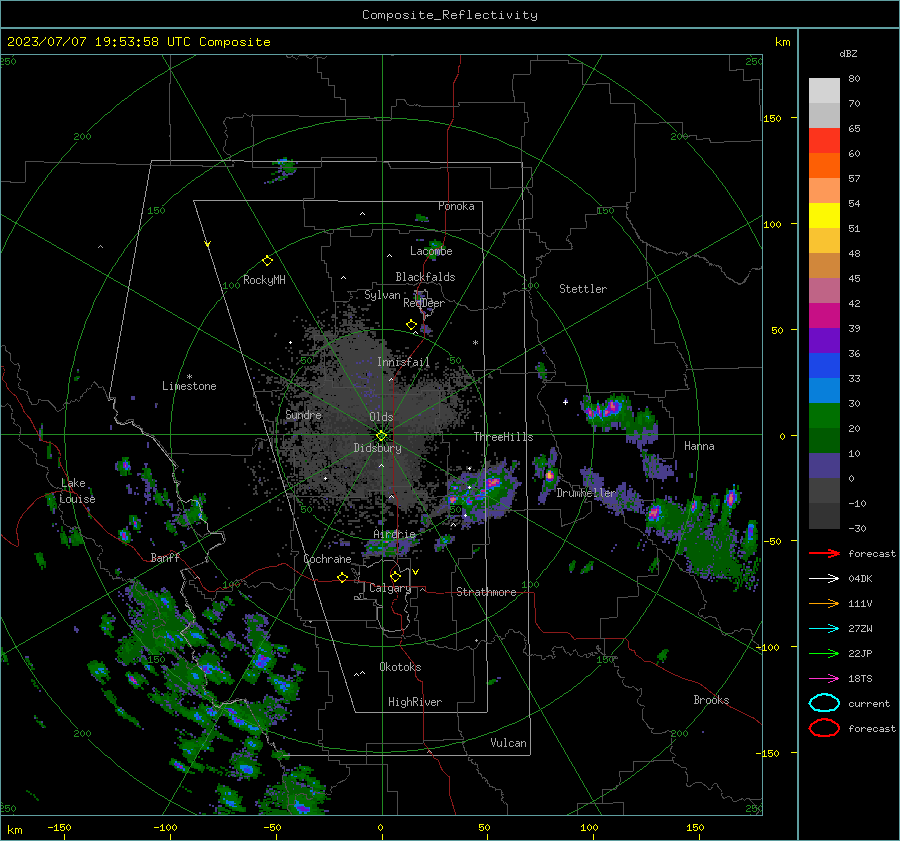Click the Innisfail label
The height and width of the screenshot is (841, 900).
click(x=403, y=362)
